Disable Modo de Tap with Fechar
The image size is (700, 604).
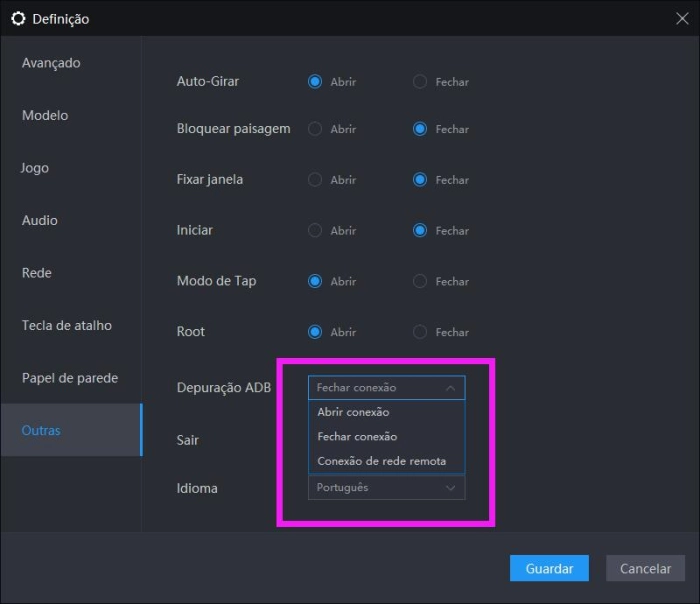pyautogui.click(x=420, y=282)
